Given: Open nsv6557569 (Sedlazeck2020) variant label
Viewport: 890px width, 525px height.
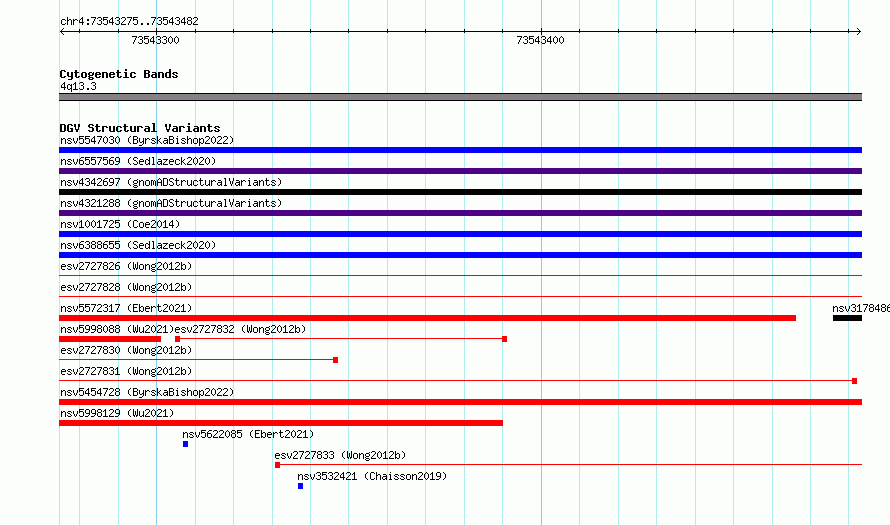Looking at the screenshot, I should 138,161.
